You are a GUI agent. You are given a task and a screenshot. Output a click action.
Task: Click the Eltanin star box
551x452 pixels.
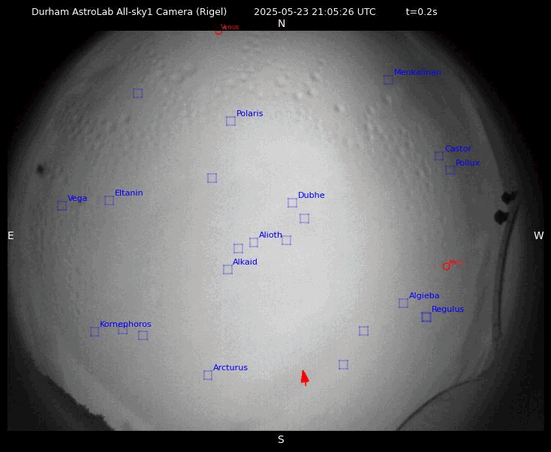109,200
